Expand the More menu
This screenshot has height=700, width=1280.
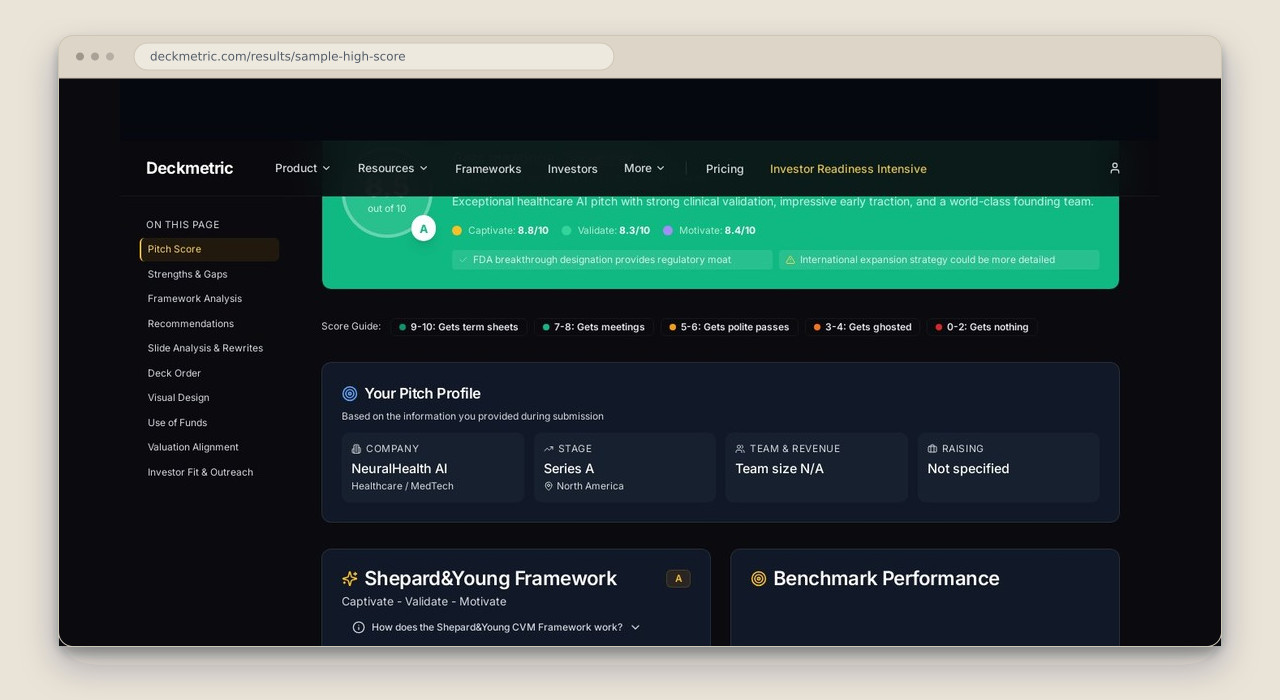tap(644, 168)
